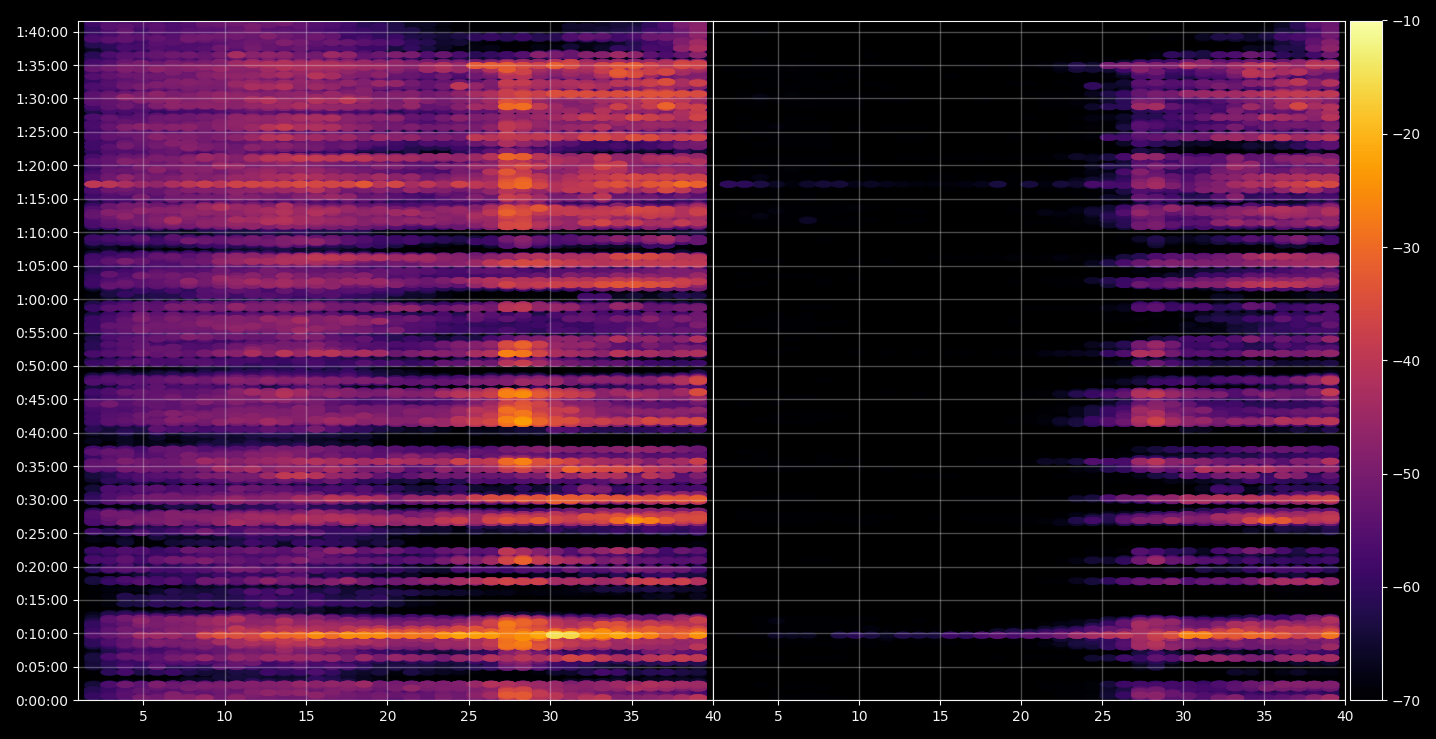Viewport: 1436px width, 739px height.
Task: Click x-axis tick 15 under right heatmap
Action: [x=940, y=716]
